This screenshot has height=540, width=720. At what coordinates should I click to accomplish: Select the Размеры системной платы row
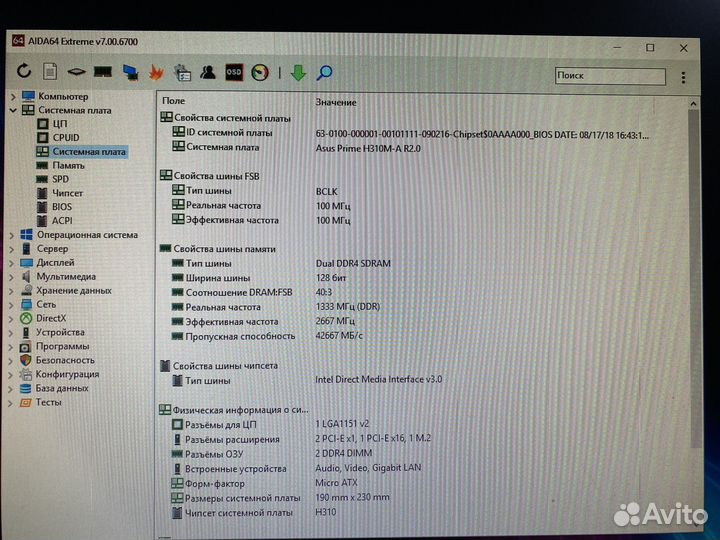(x=280, y=498)
